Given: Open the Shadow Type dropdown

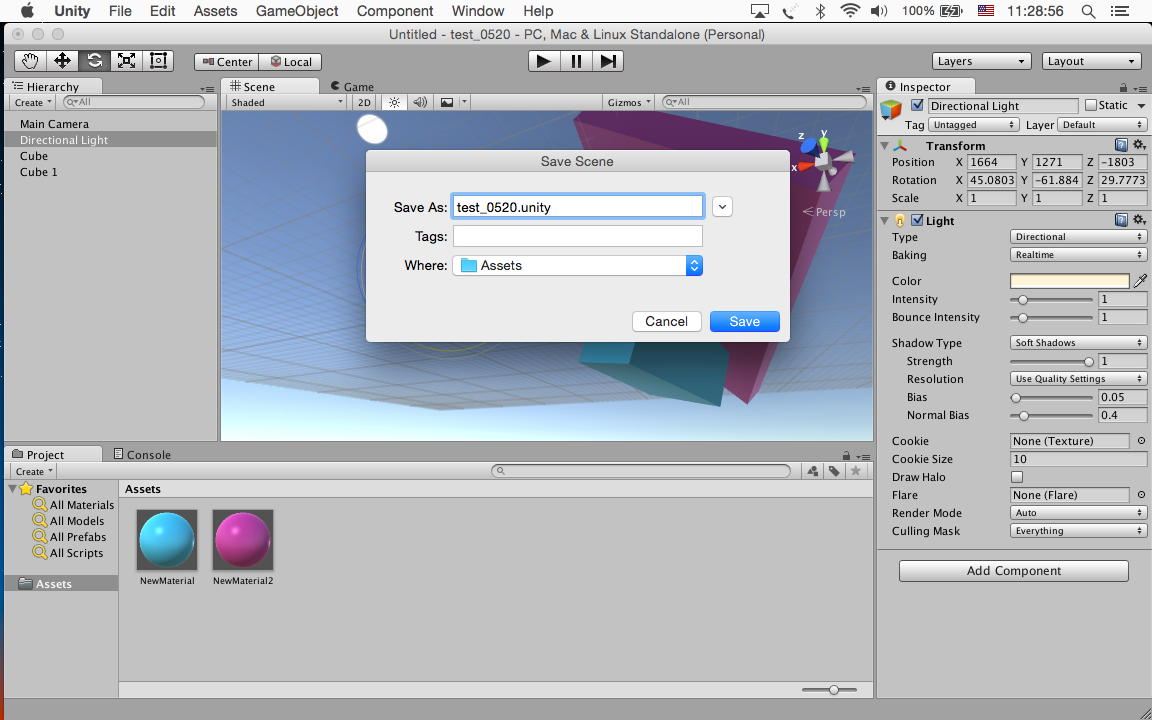Looking at the screenshot, I should click(x=1078, y=343).
